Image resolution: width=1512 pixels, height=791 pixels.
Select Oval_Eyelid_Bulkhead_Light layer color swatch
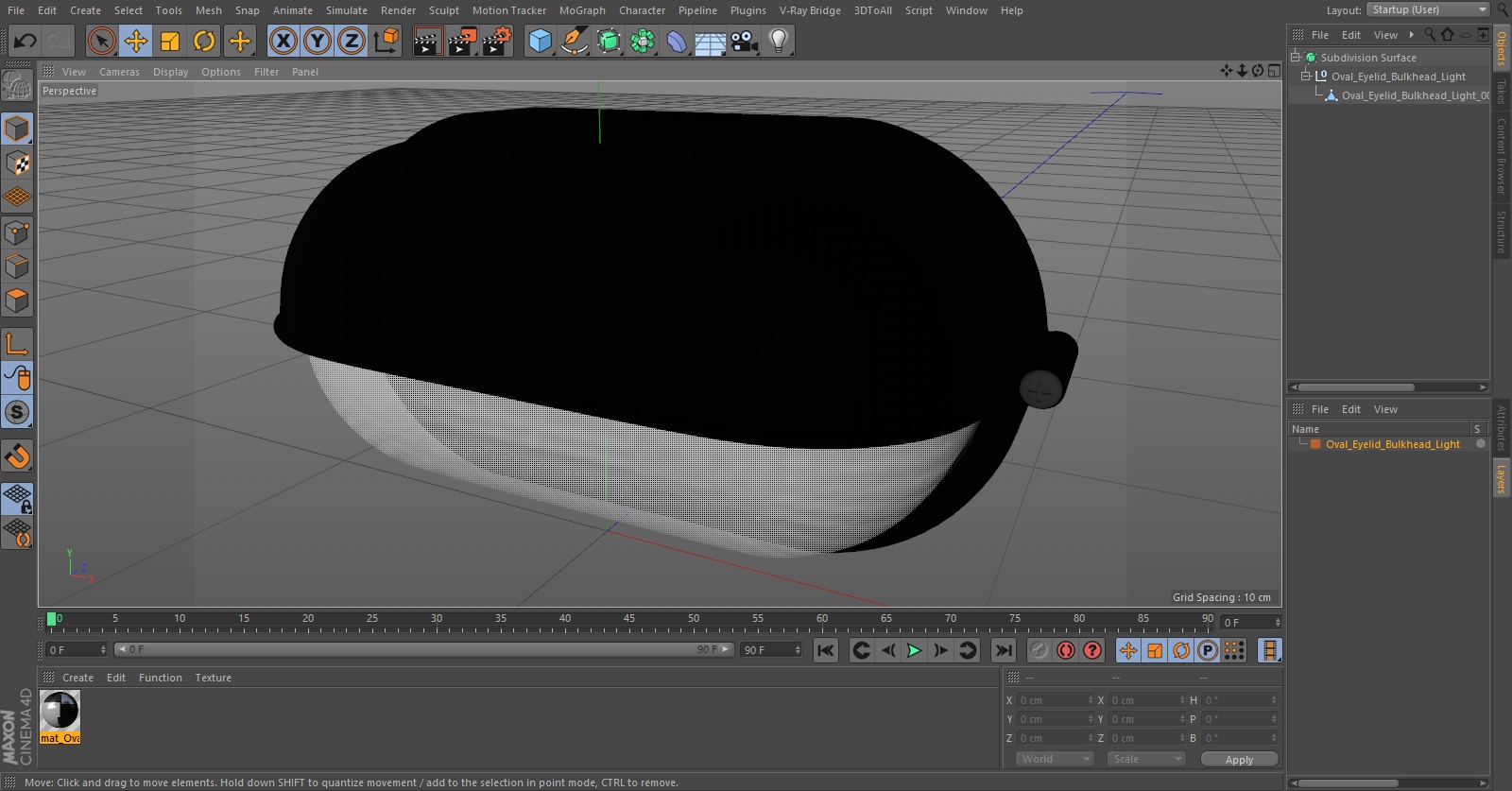pos(1314,444)
